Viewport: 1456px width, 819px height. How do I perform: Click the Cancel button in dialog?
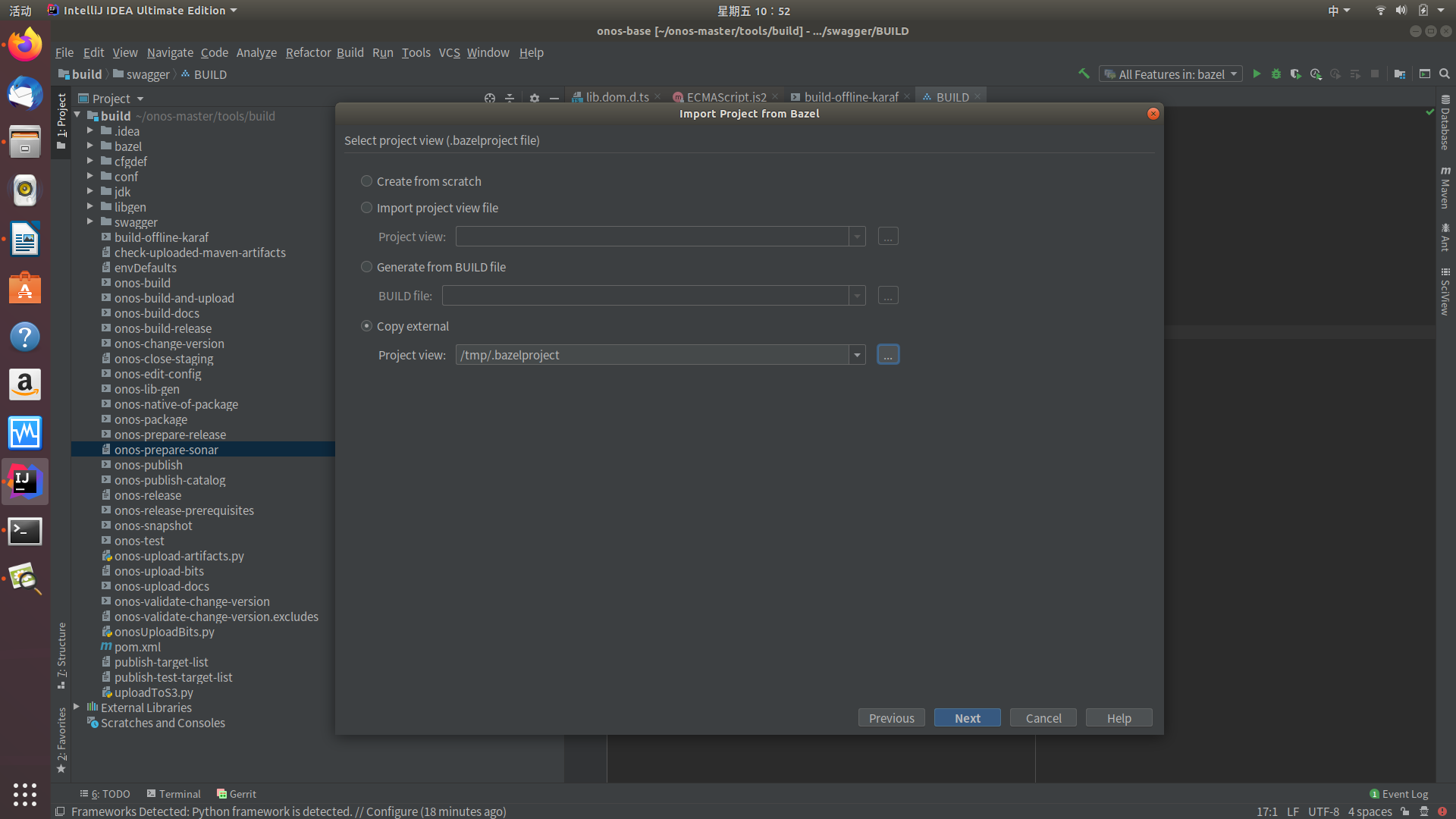[1043, 718]
